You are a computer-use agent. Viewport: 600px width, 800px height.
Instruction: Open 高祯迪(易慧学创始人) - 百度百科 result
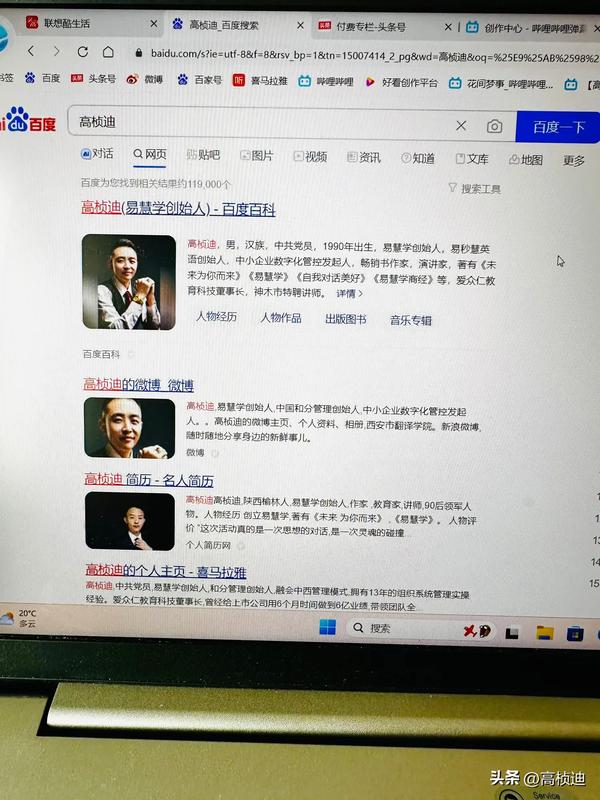coord(178,209)
